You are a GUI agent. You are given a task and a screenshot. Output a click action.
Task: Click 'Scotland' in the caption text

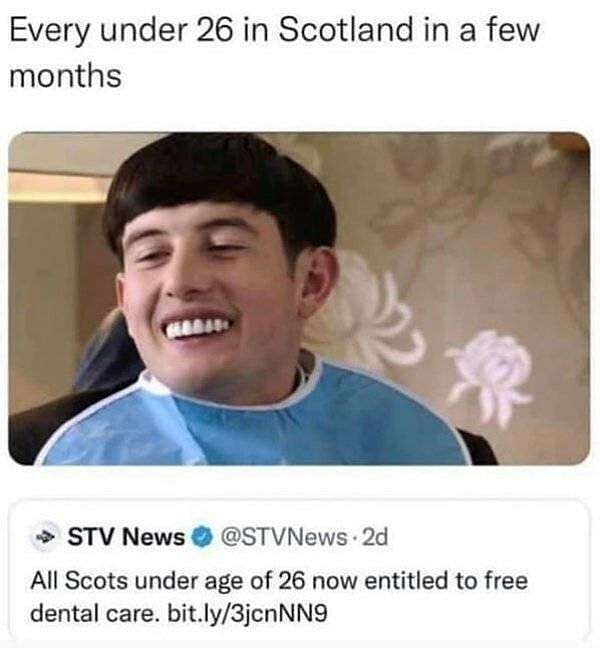click(345, 31)
